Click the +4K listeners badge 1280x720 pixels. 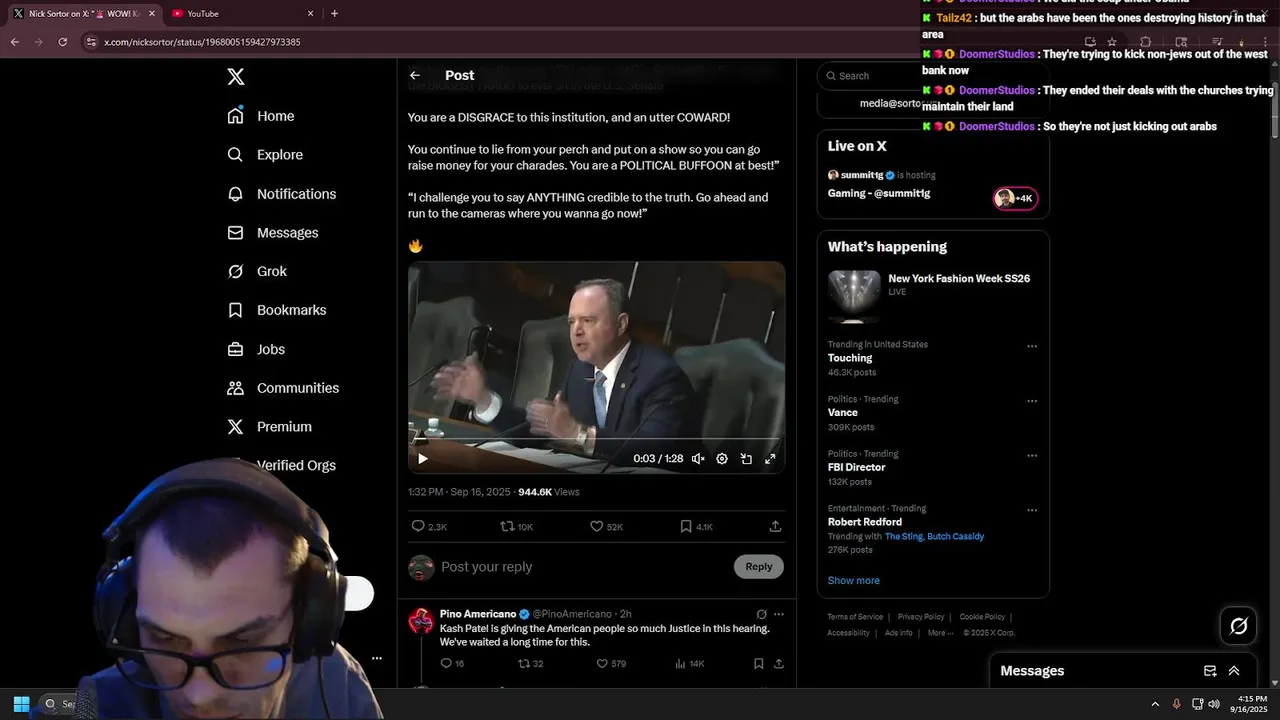coord(1015,198)
